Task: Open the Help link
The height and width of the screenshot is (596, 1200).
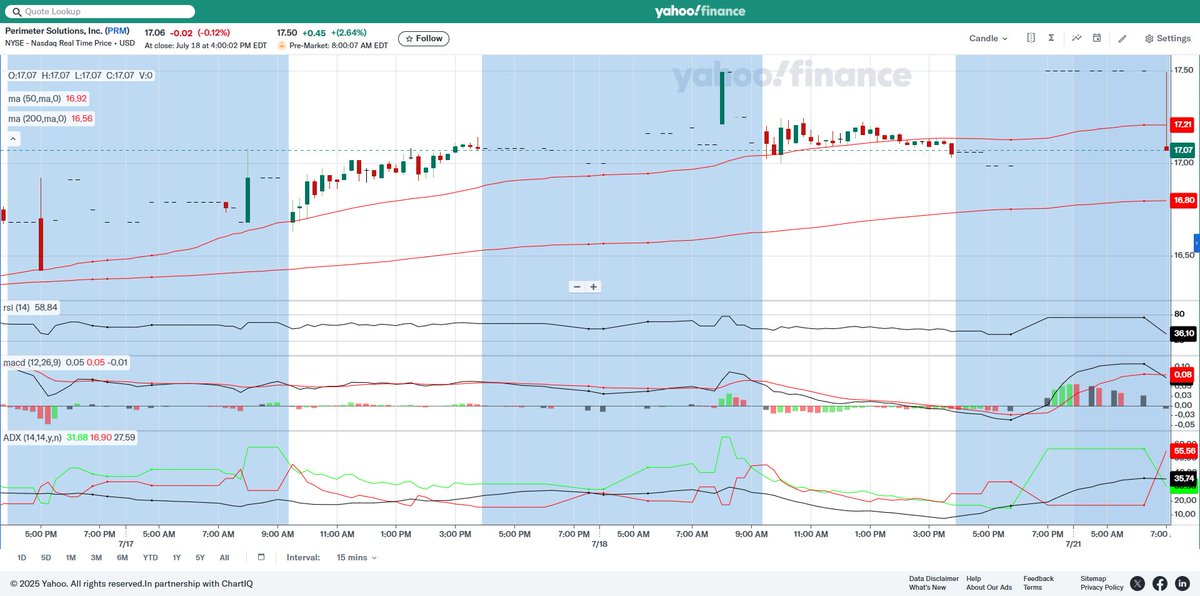Action: 974,578
